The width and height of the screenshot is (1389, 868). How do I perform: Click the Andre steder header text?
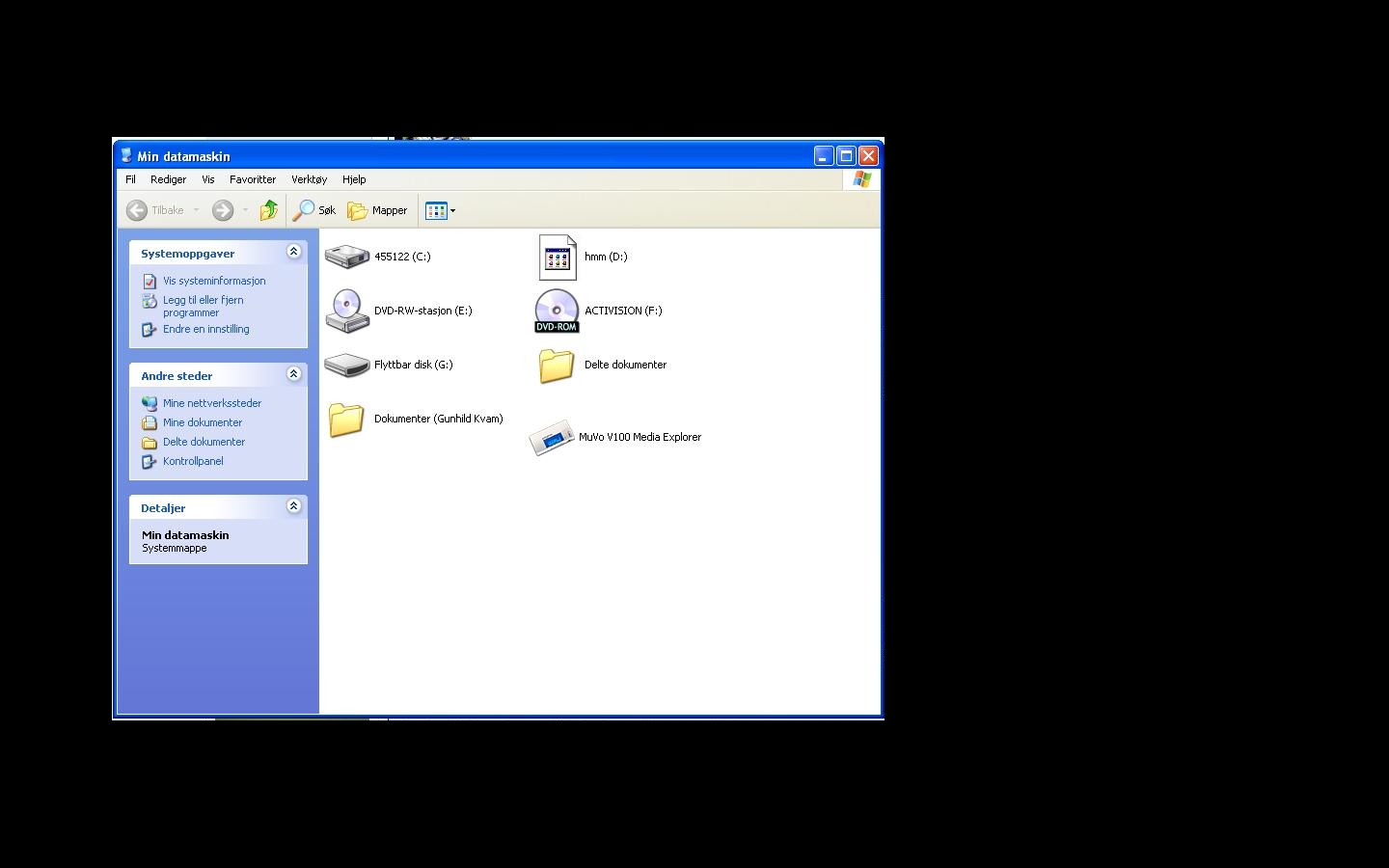coord(177,376)
